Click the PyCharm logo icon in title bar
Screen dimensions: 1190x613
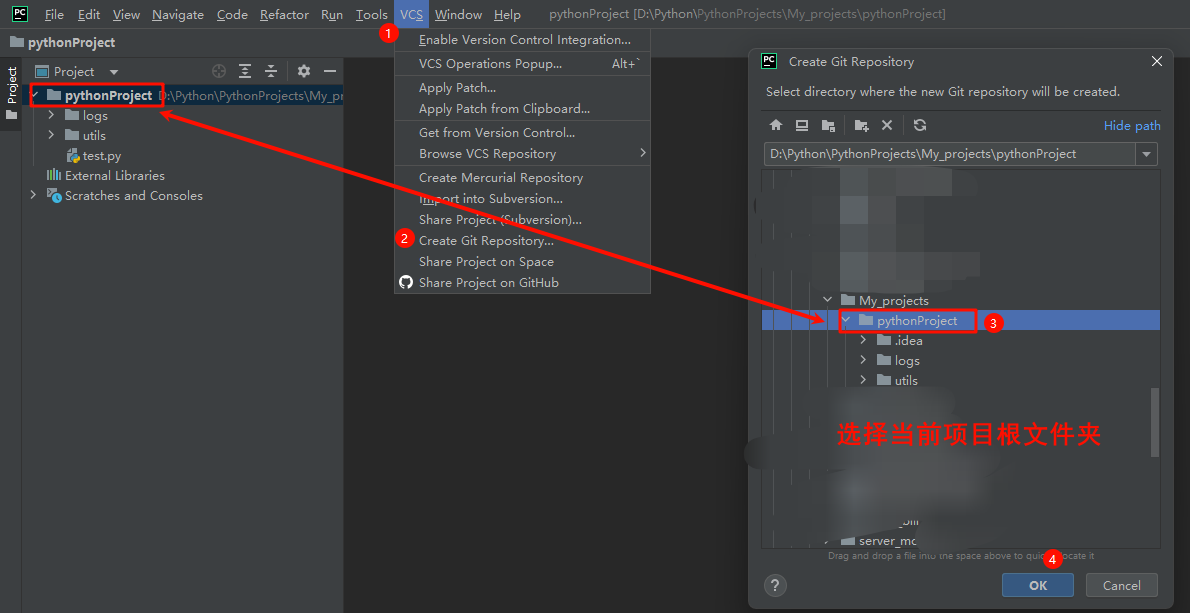tap(20, 14)
